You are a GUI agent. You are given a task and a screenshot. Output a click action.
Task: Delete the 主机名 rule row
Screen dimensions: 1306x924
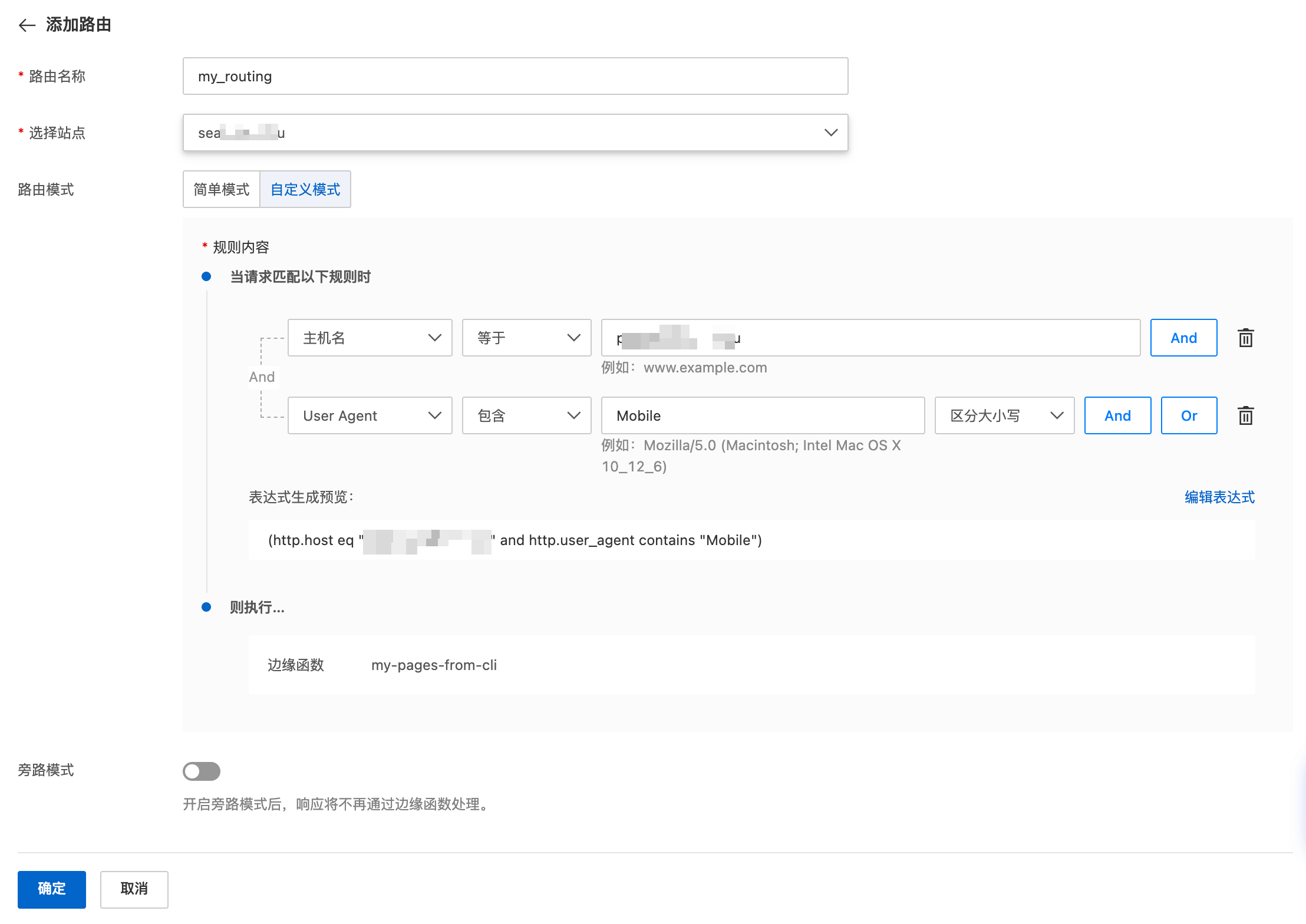[x=1245, y=338]
